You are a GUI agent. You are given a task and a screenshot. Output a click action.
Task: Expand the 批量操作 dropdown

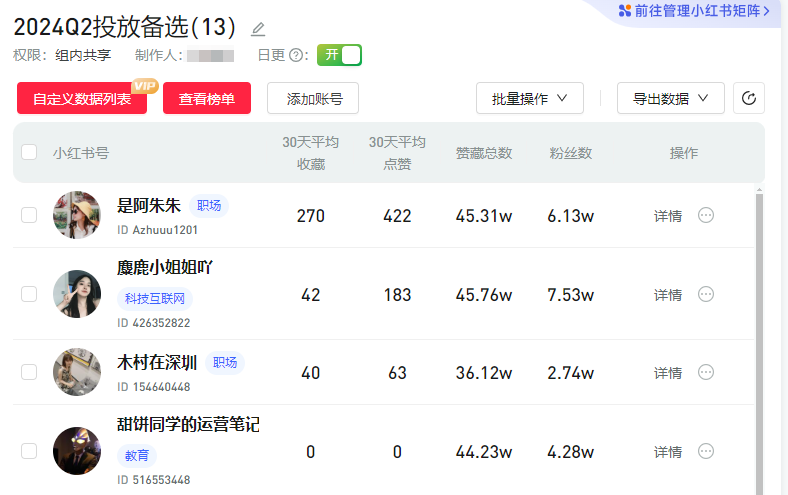(530, 98)
